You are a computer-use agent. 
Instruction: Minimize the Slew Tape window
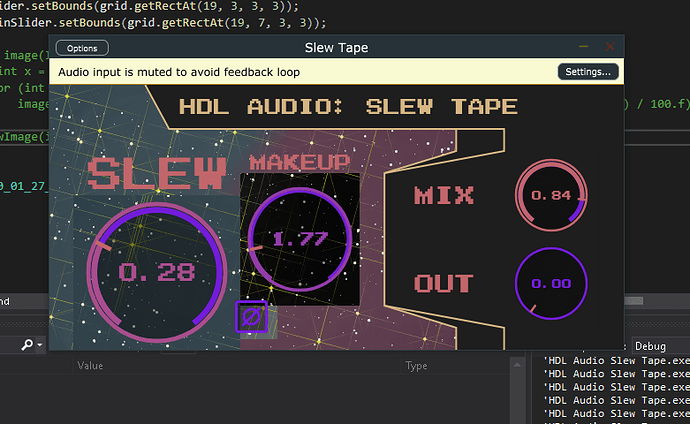584,47
